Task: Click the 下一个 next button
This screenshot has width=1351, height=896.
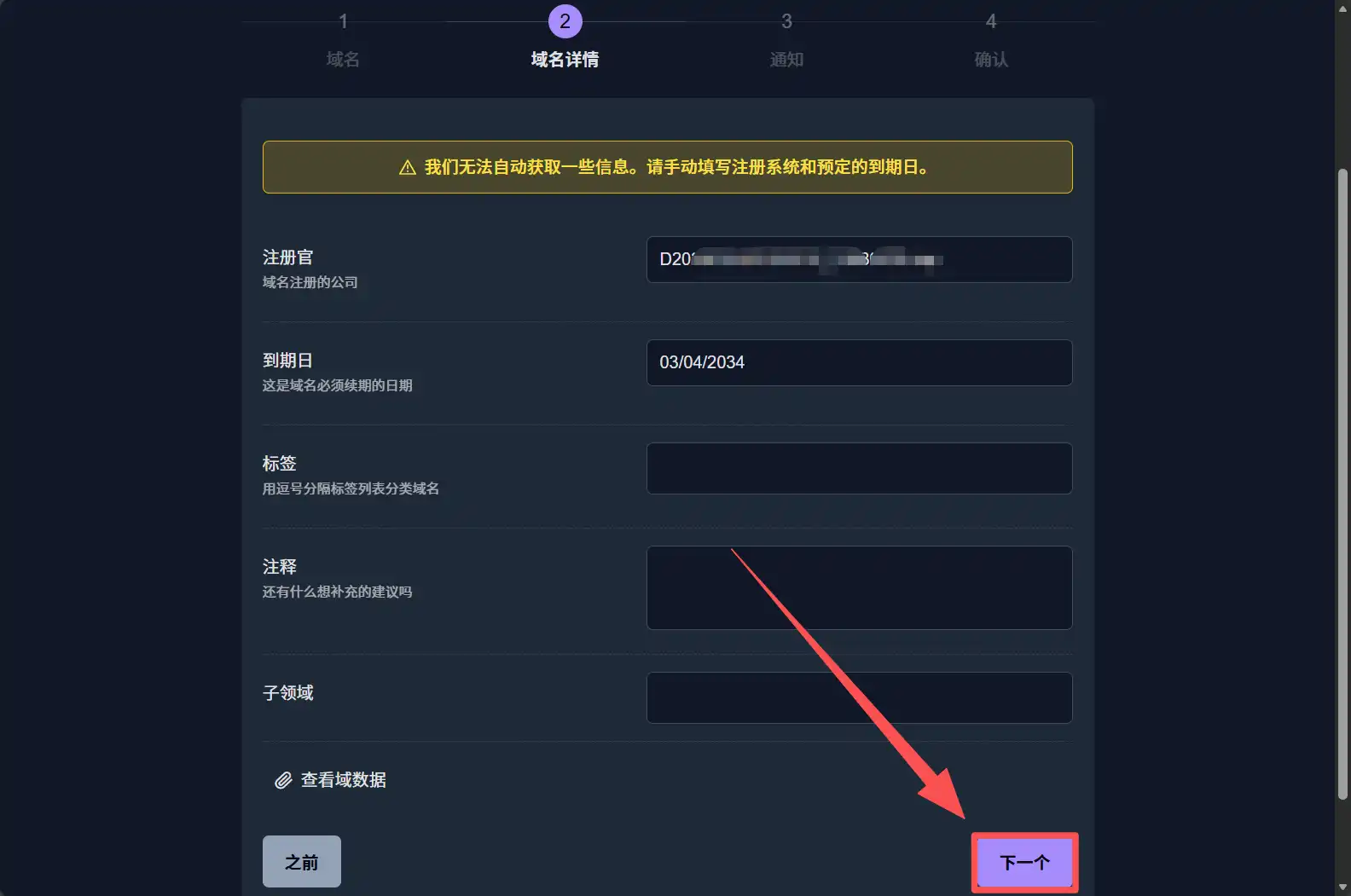Action: (x=1024, y=862)
